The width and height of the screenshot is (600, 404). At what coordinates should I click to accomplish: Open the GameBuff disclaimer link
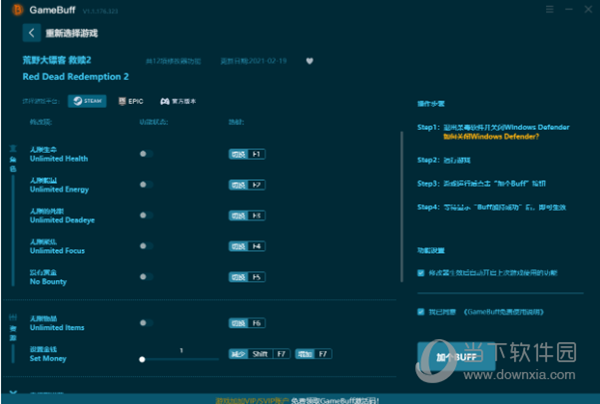pos(504,312)
